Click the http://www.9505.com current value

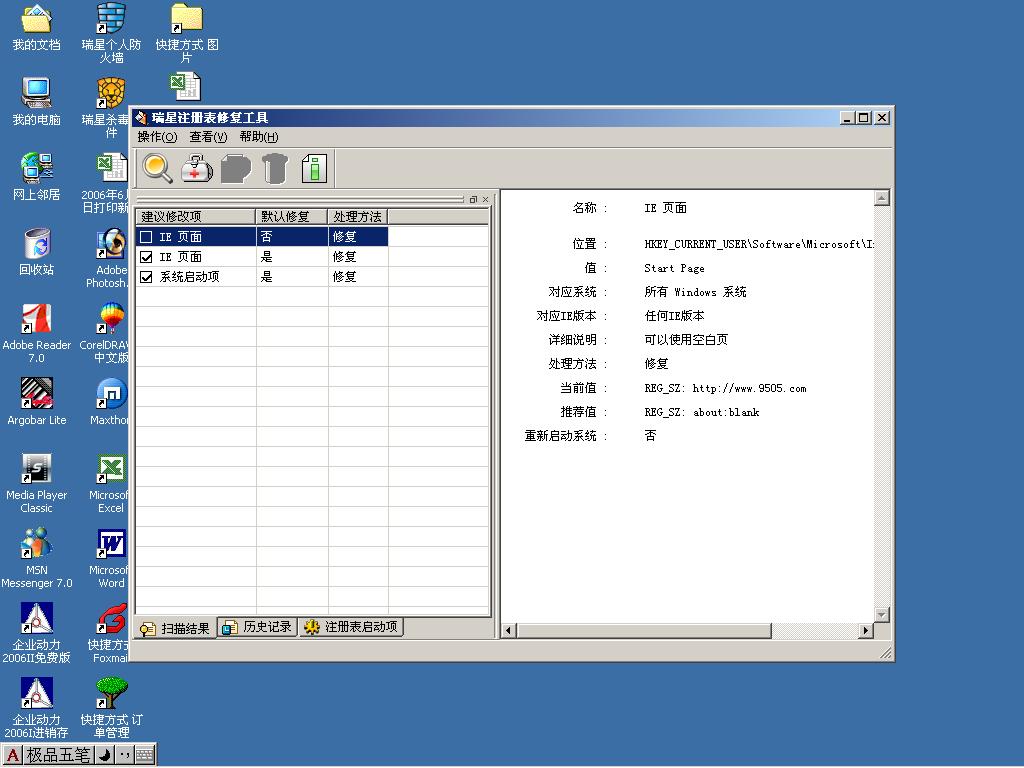click(749, 389)
